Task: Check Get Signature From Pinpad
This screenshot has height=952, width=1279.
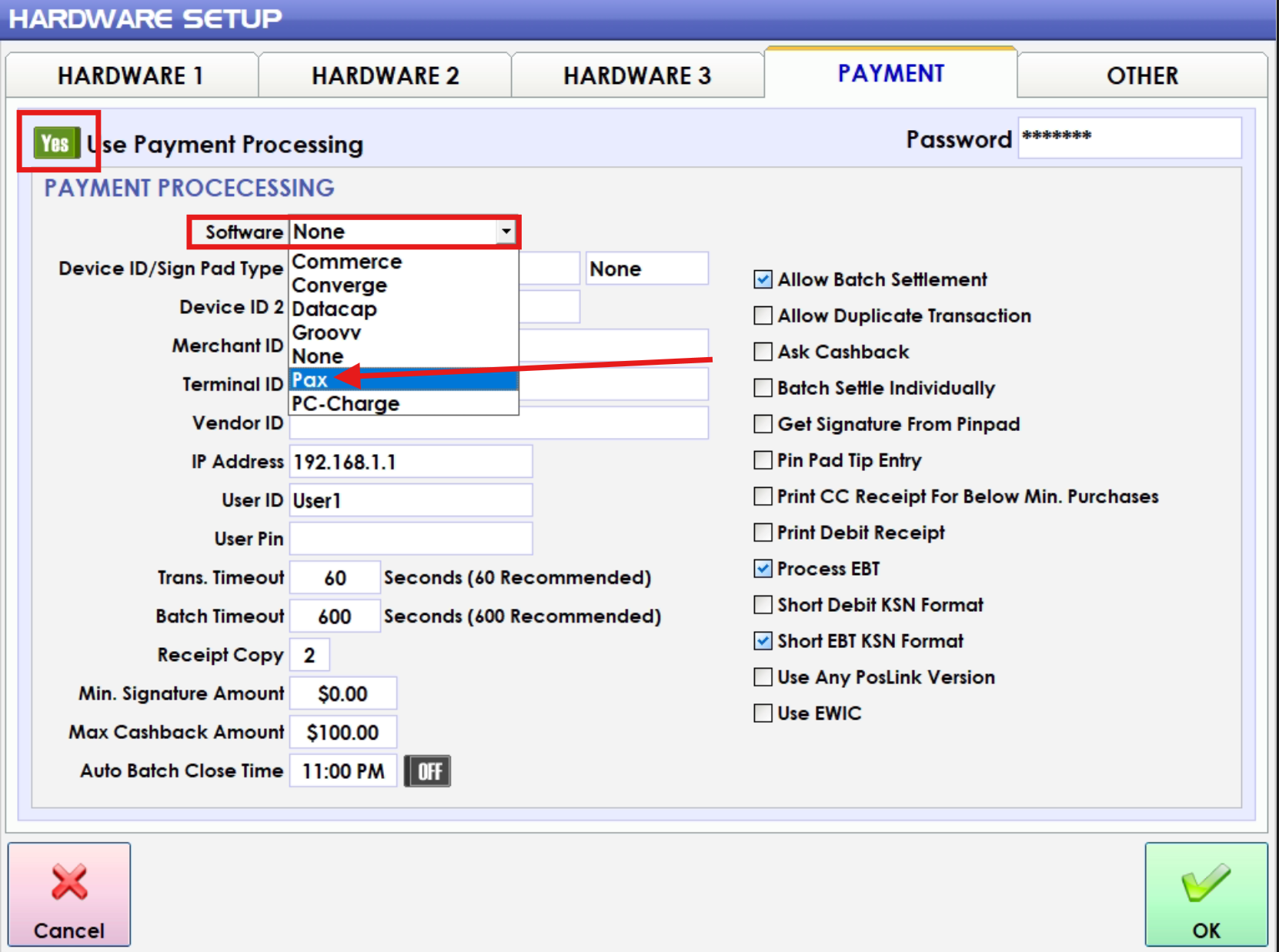Action: [763, 424]
